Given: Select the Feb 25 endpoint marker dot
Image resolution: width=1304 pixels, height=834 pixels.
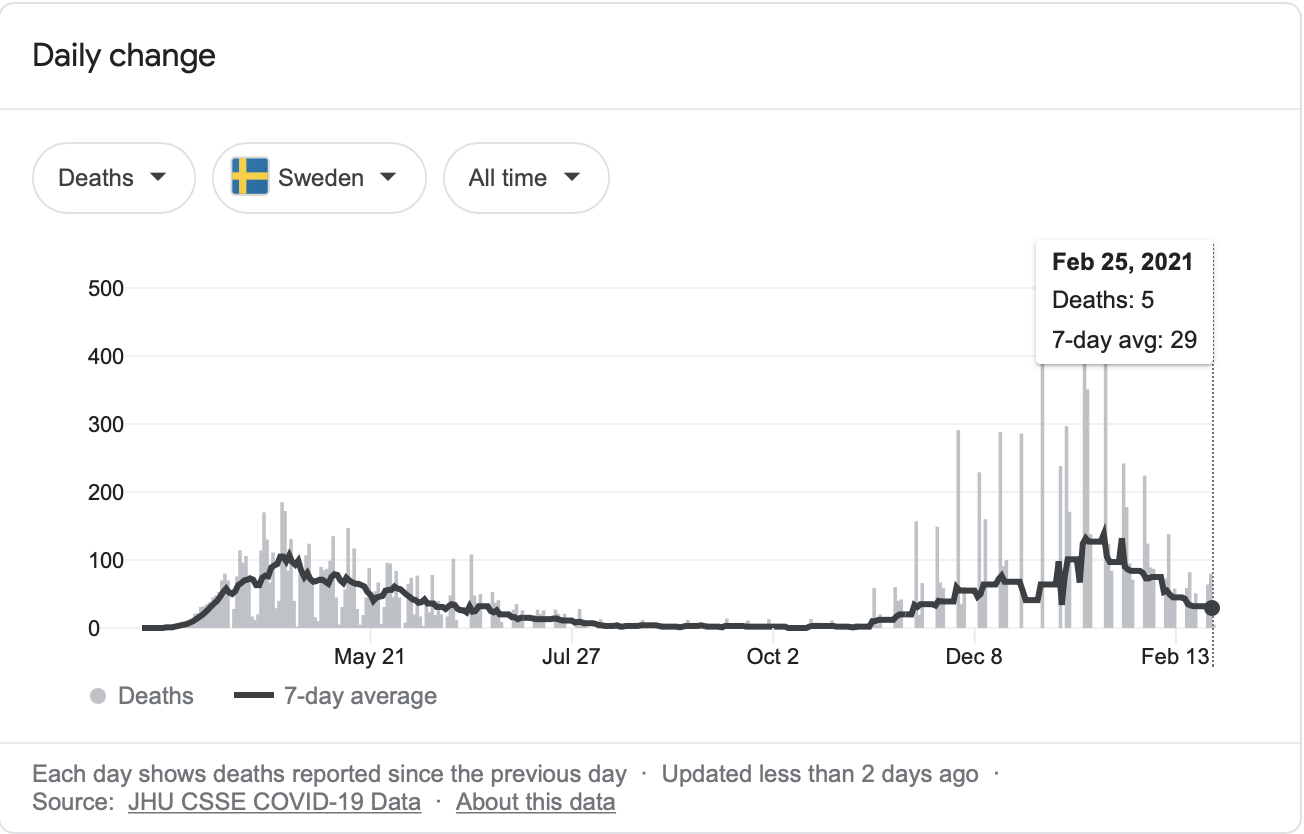Looking at the screenshot, I should pyautogui.click(x=1212, y=608).
